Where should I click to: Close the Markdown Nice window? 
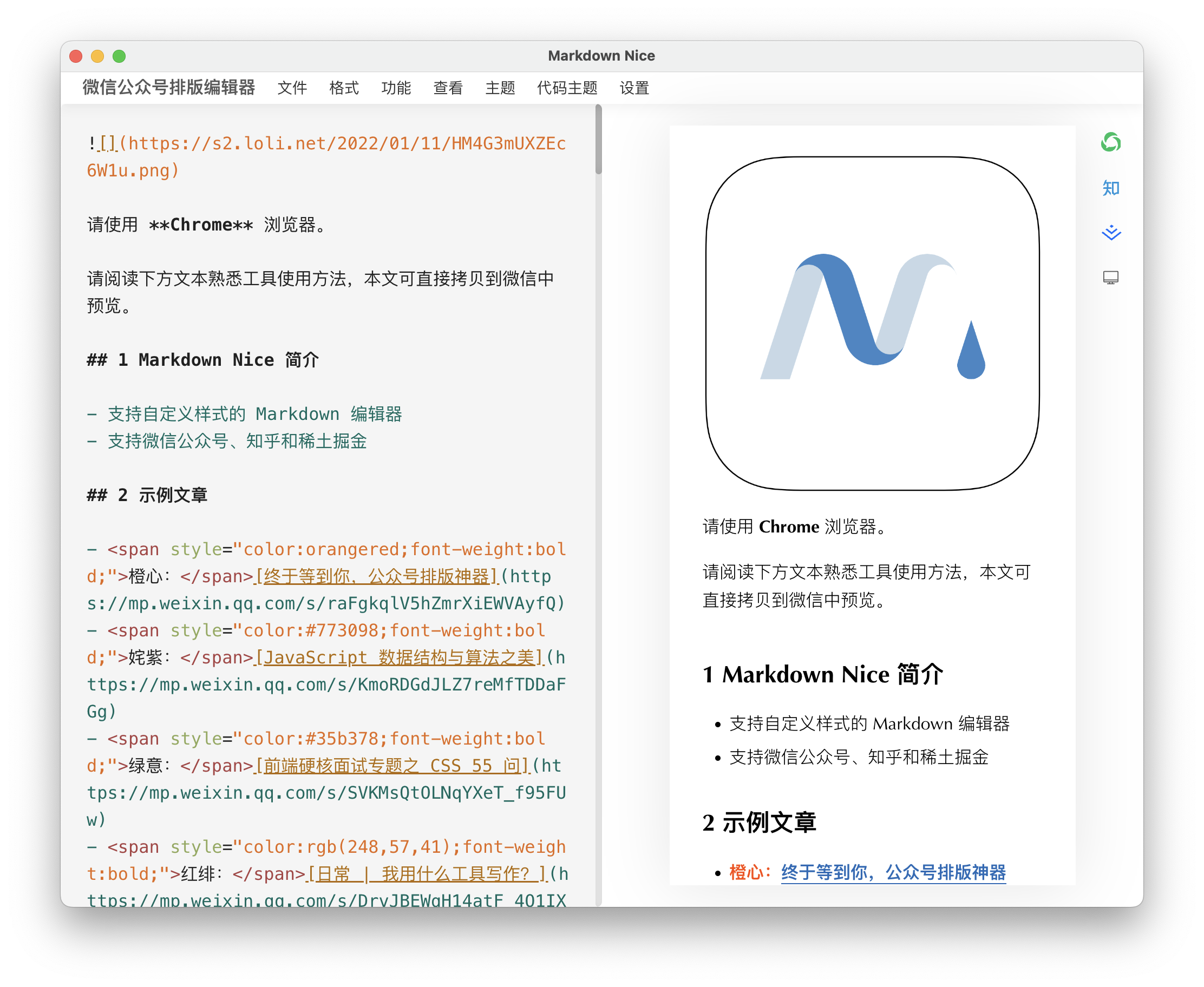coord(76,56)
